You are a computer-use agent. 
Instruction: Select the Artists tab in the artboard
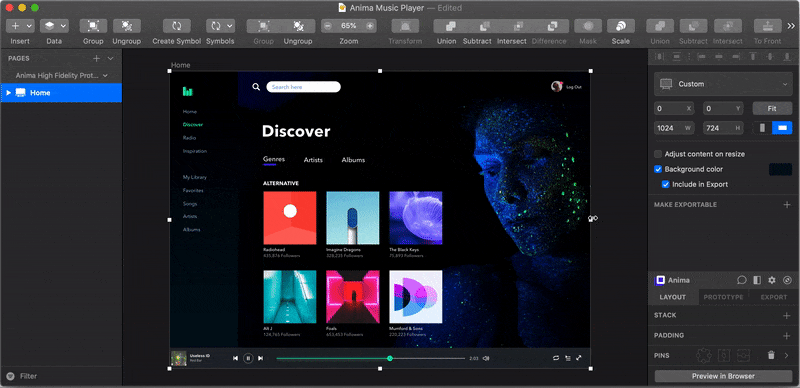tap(313, 160)
